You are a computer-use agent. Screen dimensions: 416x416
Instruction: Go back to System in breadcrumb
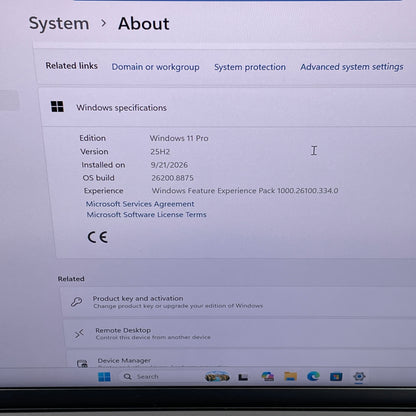59,23
